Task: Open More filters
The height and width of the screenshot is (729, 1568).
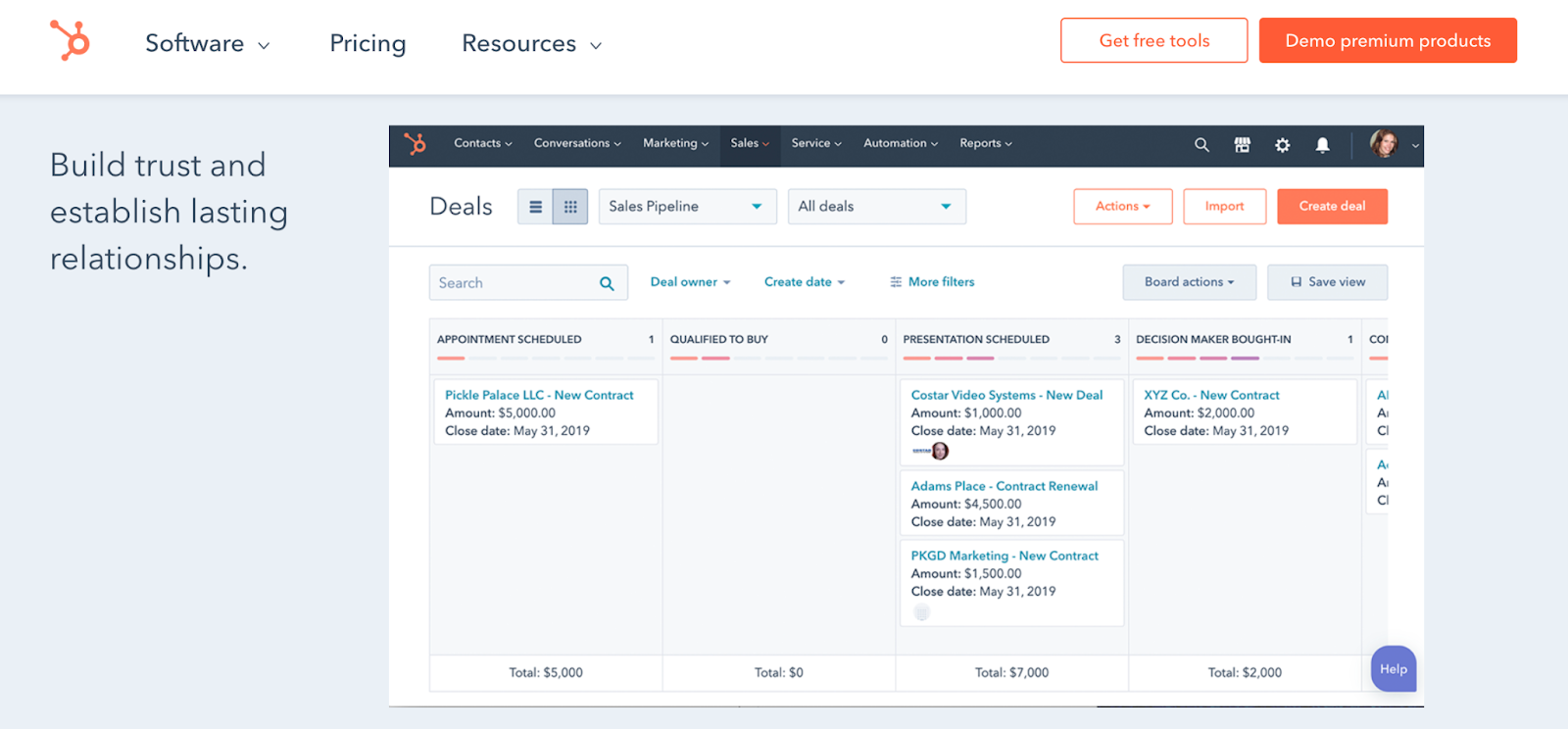Action: point(932,282)
